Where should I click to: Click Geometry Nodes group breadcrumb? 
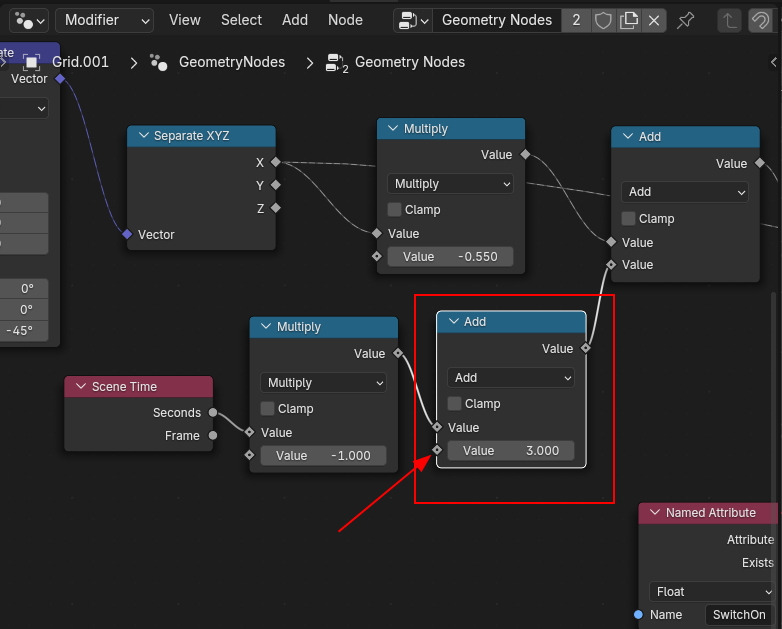point(410,62)
